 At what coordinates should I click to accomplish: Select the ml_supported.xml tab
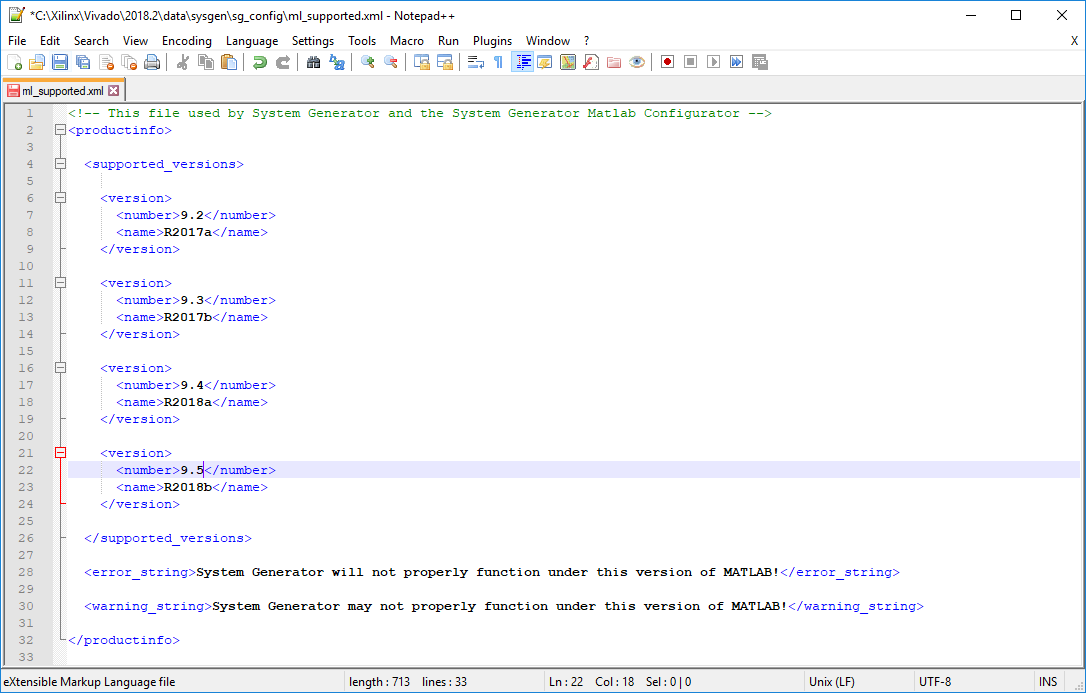point(58,89)
